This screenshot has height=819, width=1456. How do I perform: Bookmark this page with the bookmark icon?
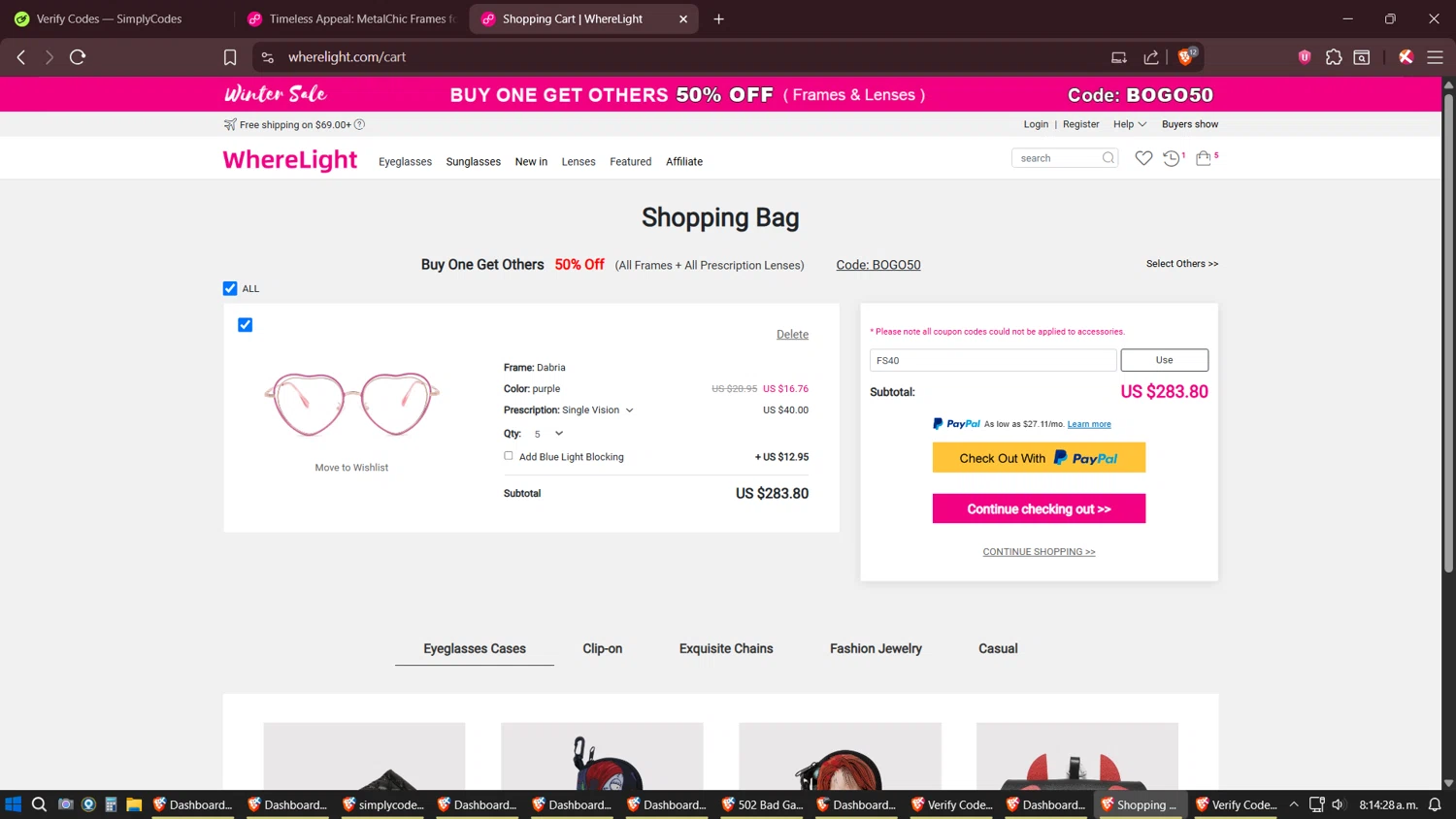[x=230, y=57]
